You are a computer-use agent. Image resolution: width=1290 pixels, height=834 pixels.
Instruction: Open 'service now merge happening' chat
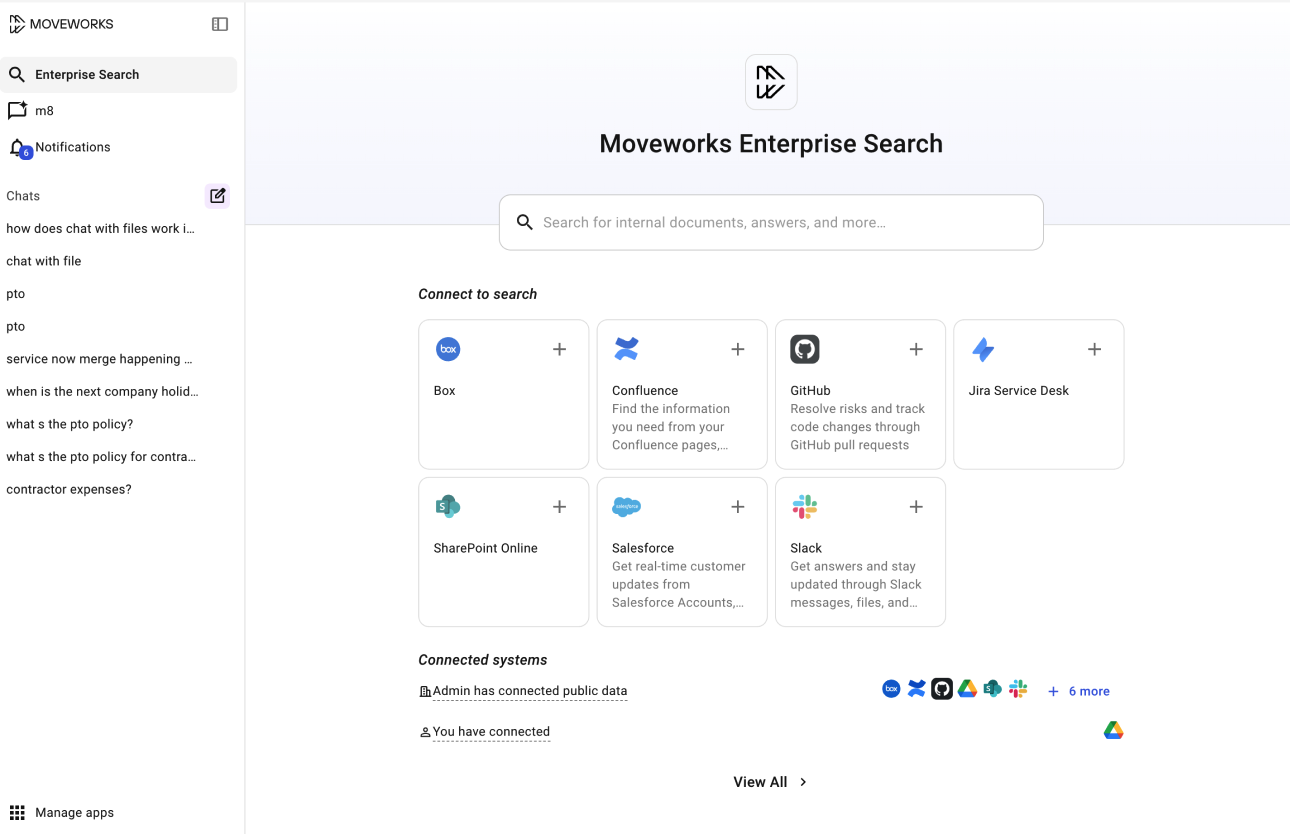tap(100, 359)
